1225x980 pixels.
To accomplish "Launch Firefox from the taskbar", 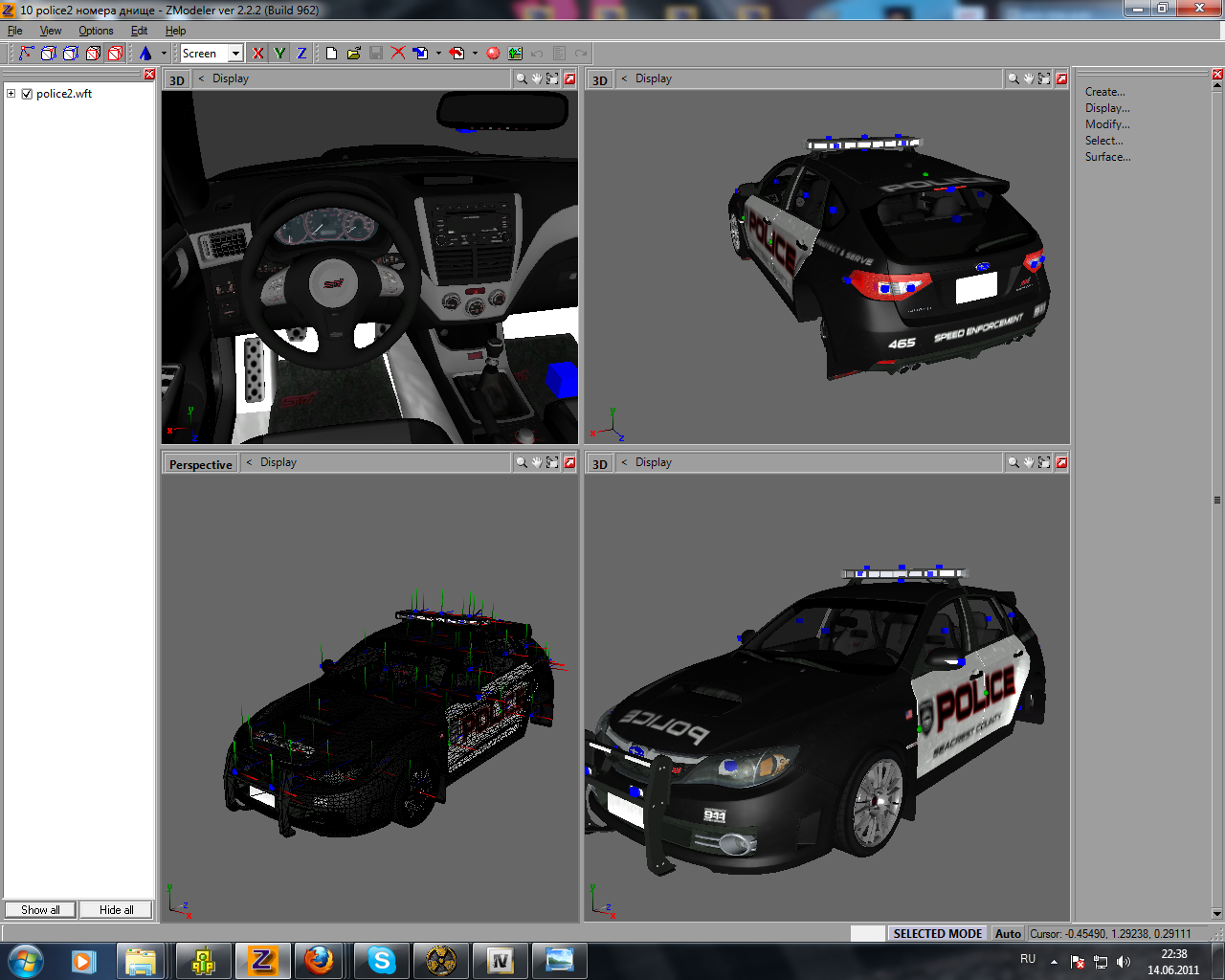I will pyautogui.click(x=319, y=961).
